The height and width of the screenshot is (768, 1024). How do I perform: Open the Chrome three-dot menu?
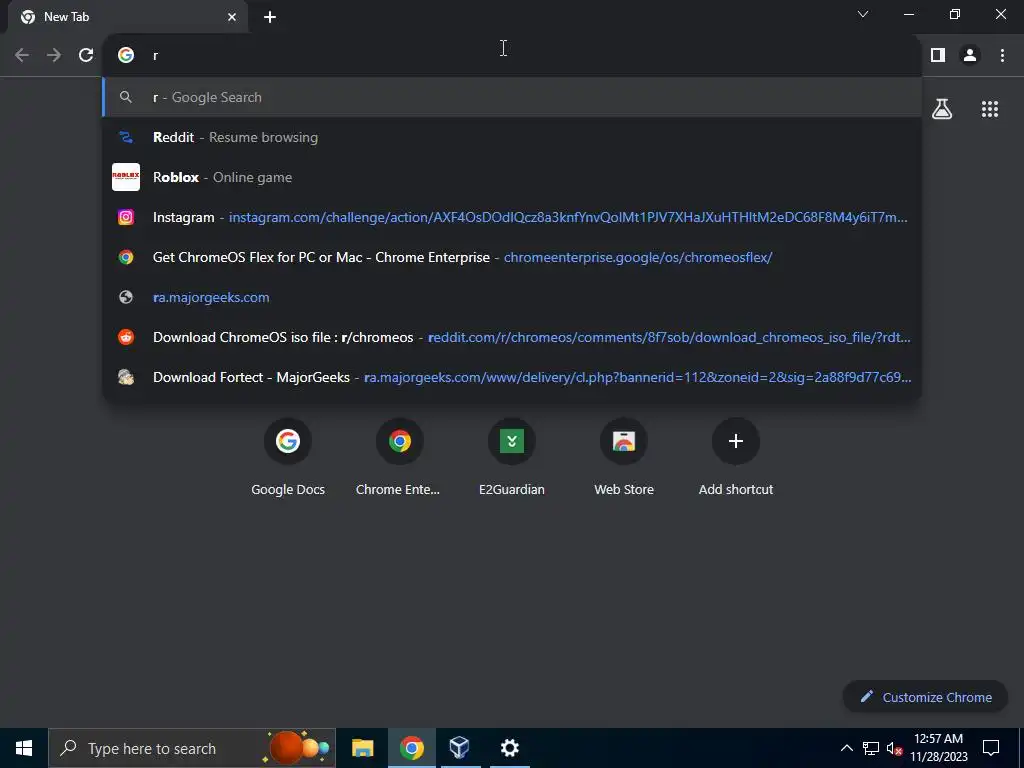(1002, 56)
